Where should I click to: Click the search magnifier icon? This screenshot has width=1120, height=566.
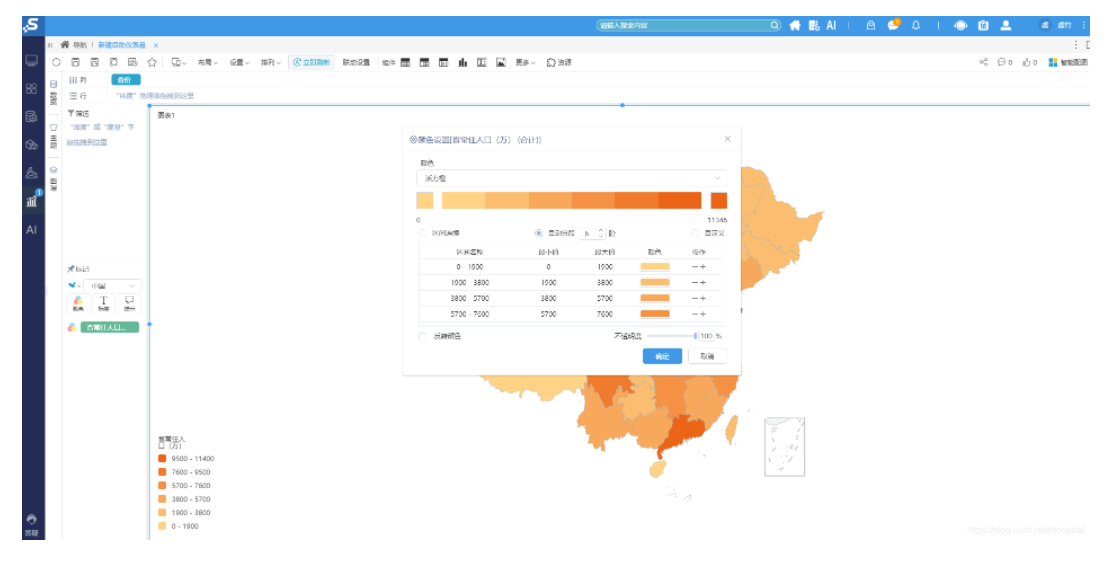pyautogui.click(x=775, y=25)
